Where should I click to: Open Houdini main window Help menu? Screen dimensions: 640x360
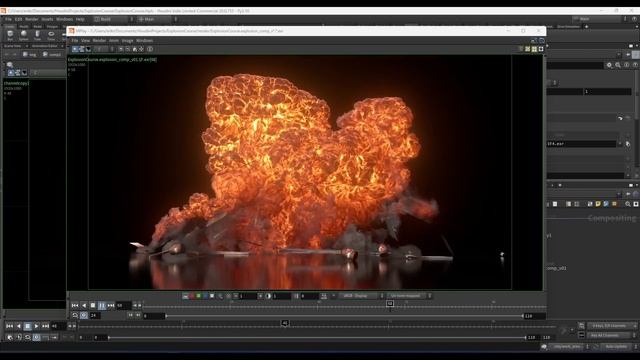[x=80, y=19]
